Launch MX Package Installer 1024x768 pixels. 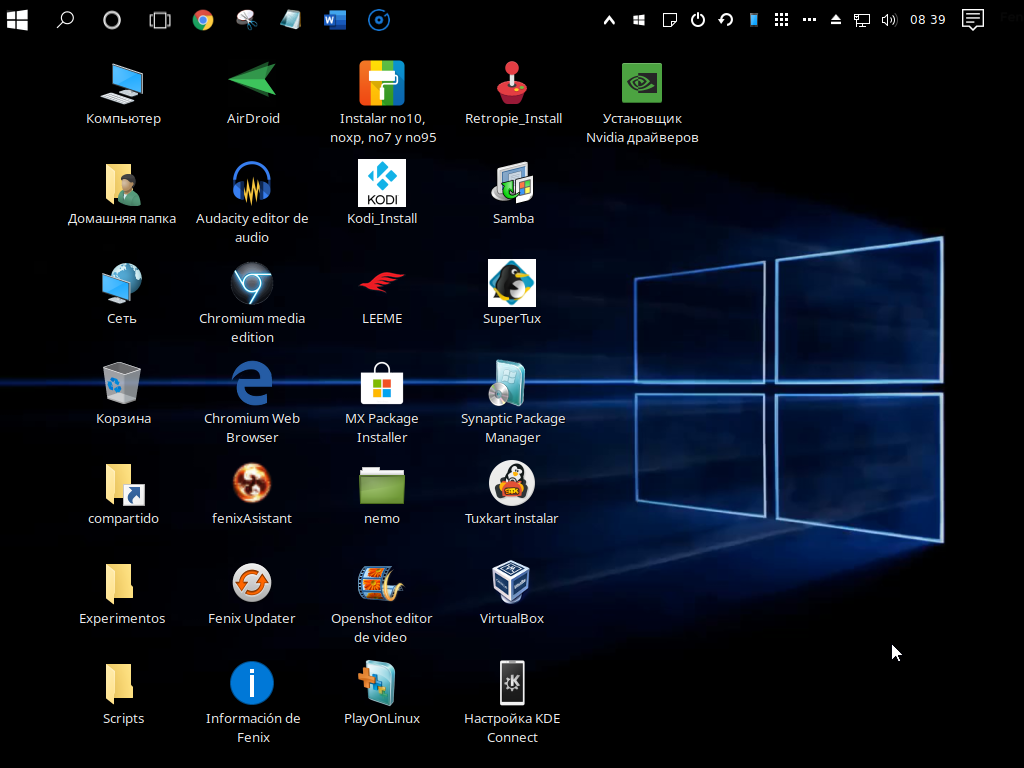click(382, 383)
